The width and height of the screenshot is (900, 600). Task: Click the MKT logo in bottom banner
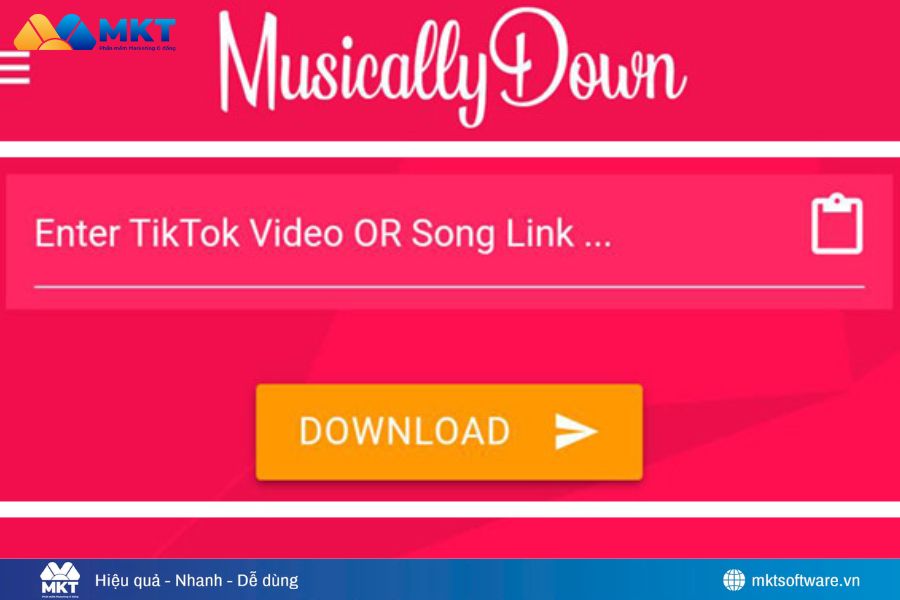click(x=60, y=580)
